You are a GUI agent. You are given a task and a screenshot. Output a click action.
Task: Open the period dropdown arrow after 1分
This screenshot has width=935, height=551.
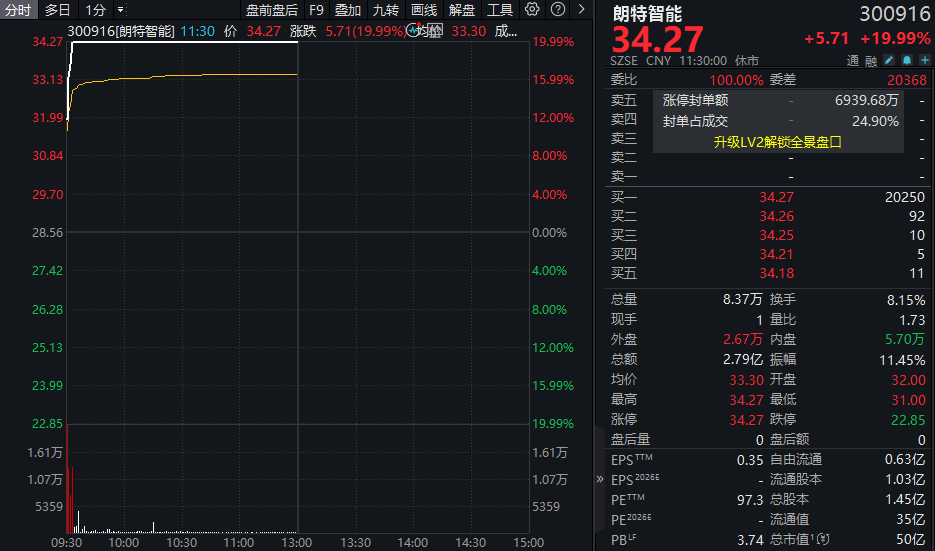pos(120,10)
